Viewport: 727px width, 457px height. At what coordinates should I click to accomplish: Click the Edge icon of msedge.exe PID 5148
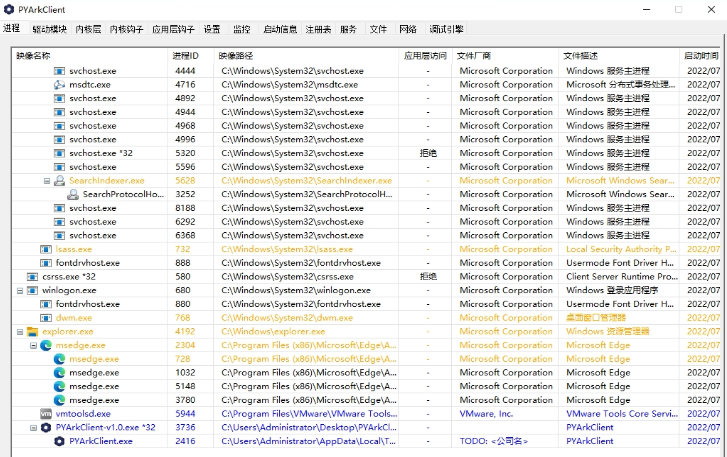(59, 386)
